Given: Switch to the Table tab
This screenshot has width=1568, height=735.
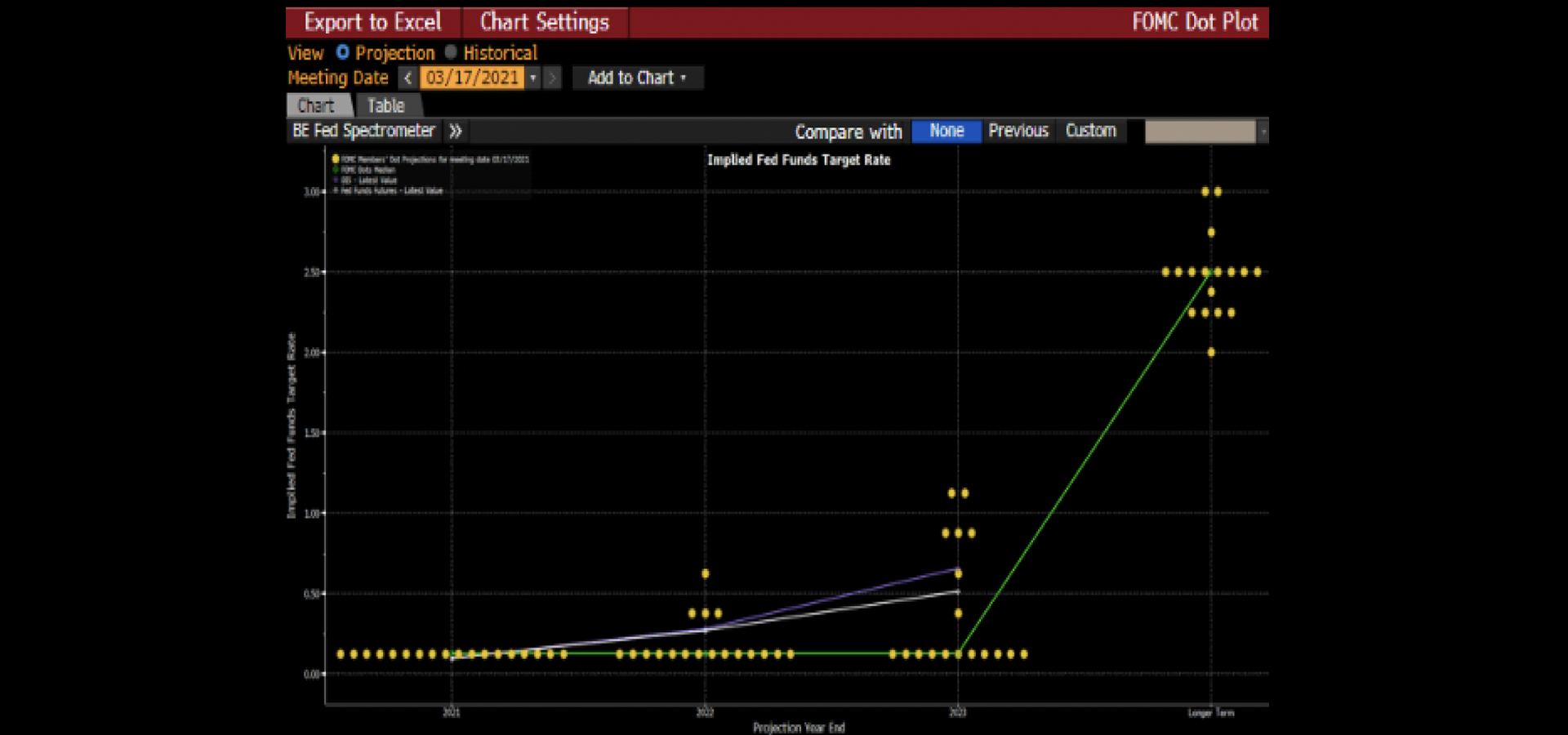Looking at the screenshot, I should 386,105.
